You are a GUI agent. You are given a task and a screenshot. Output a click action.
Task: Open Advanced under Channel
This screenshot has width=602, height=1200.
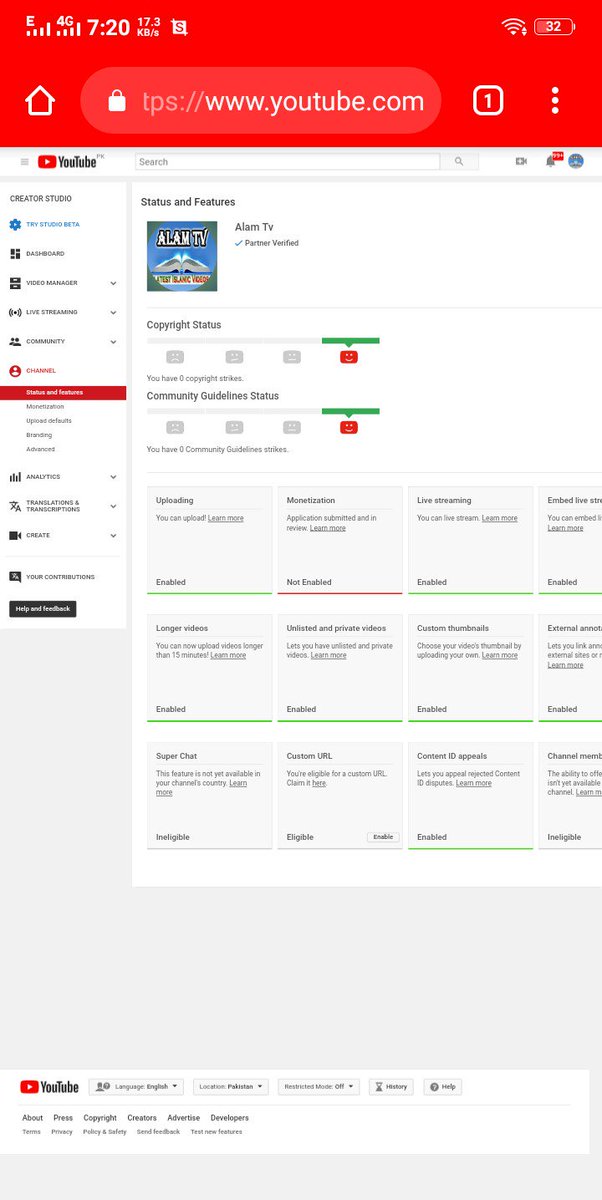click(41, 449)
